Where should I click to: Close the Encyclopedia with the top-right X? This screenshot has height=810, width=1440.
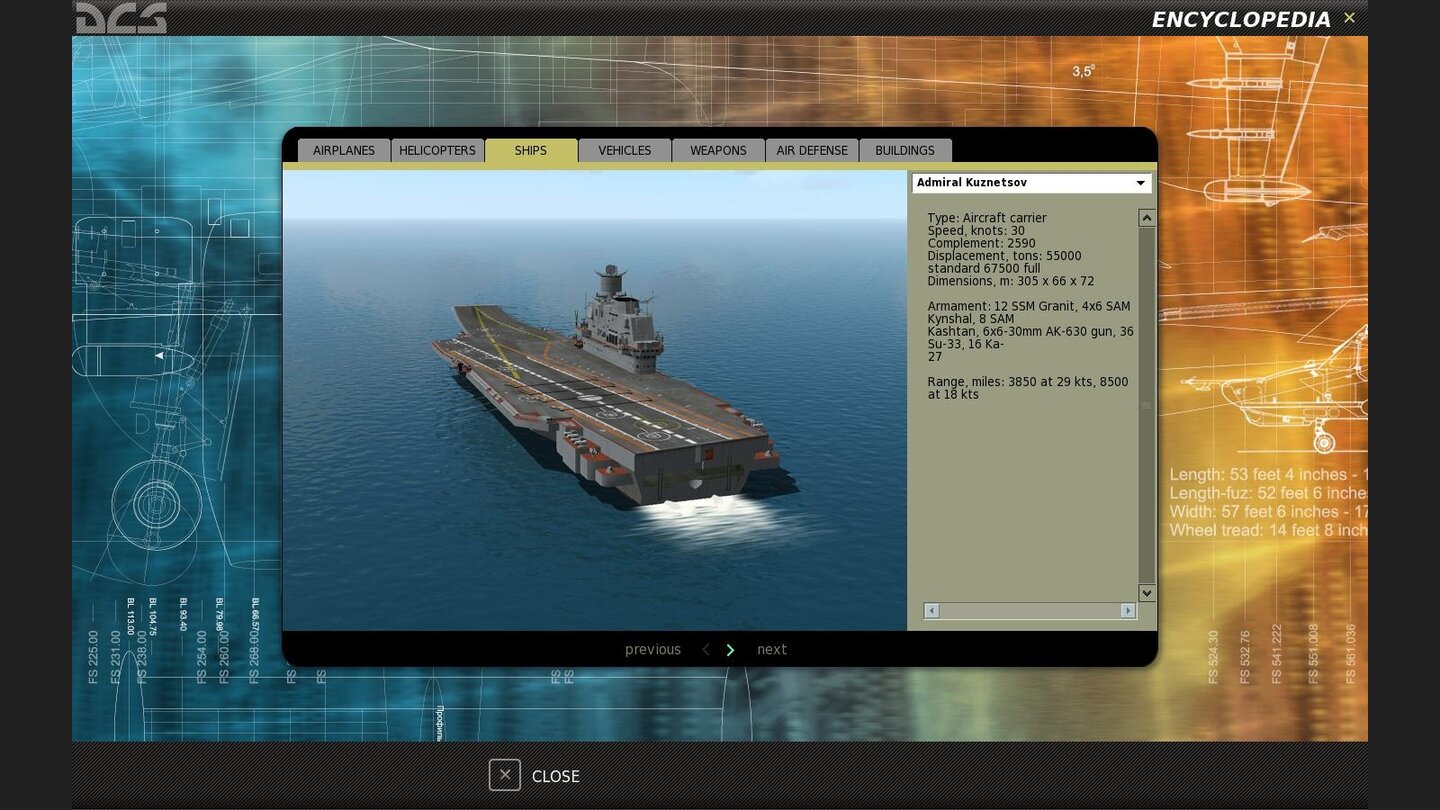(1349, 18)
